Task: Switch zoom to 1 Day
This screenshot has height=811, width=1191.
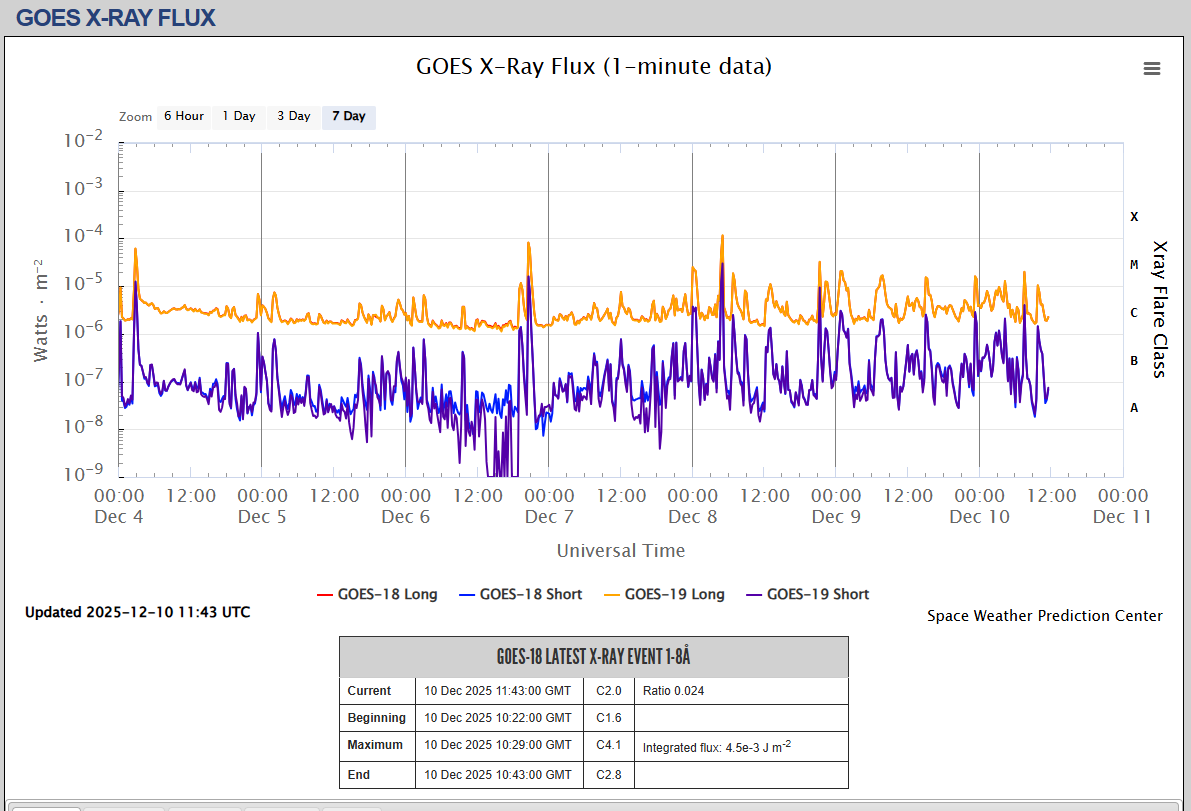Action: (x=239, y=116)
